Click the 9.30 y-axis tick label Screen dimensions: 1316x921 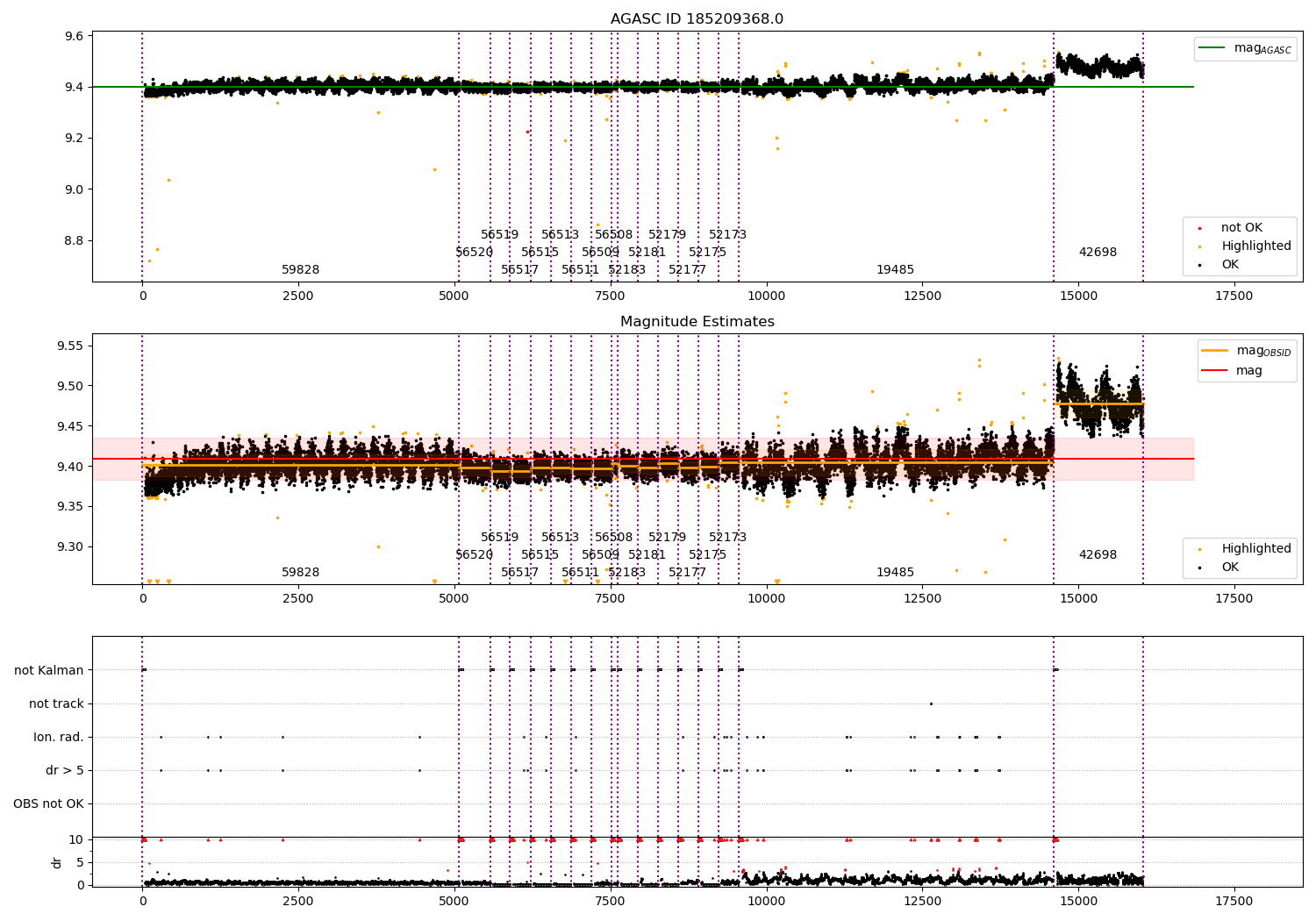[x=70, y=547]
